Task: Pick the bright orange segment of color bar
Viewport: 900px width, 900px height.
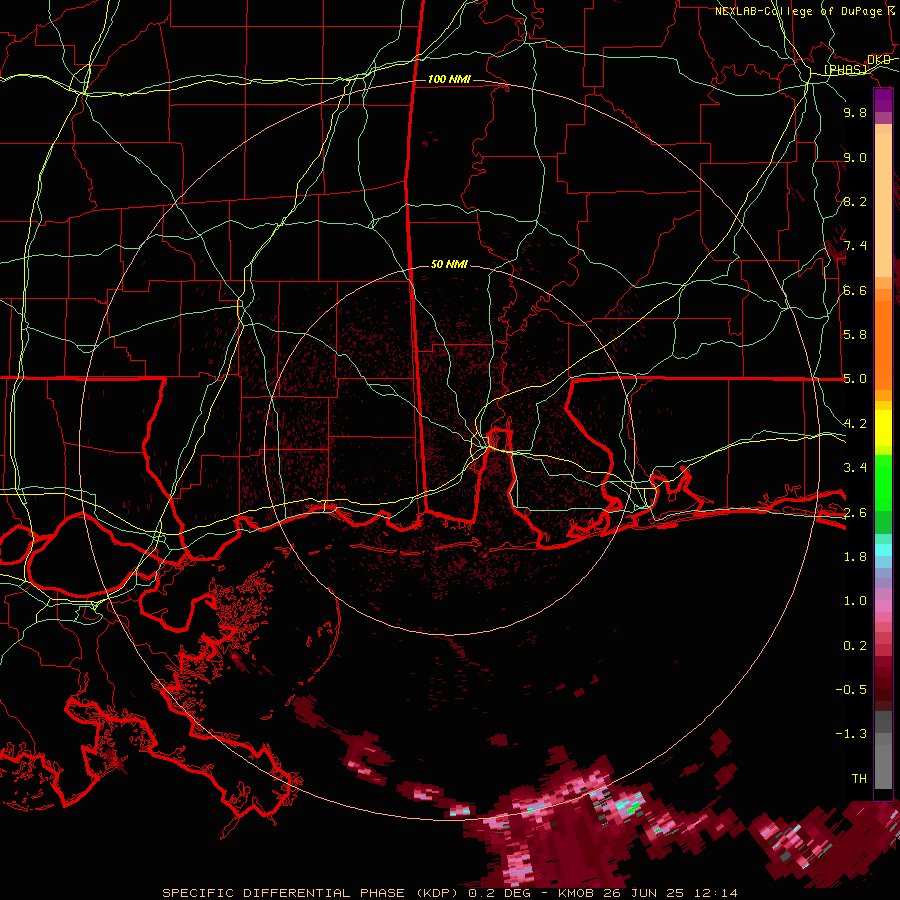Action: (883, 344)
